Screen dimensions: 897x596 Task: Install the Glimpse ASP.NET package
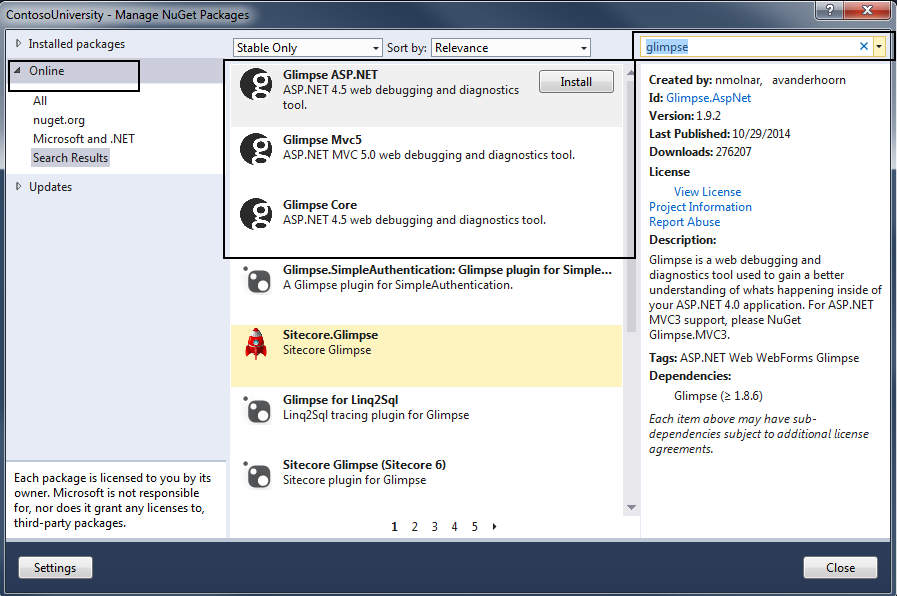tap(575, 82)
